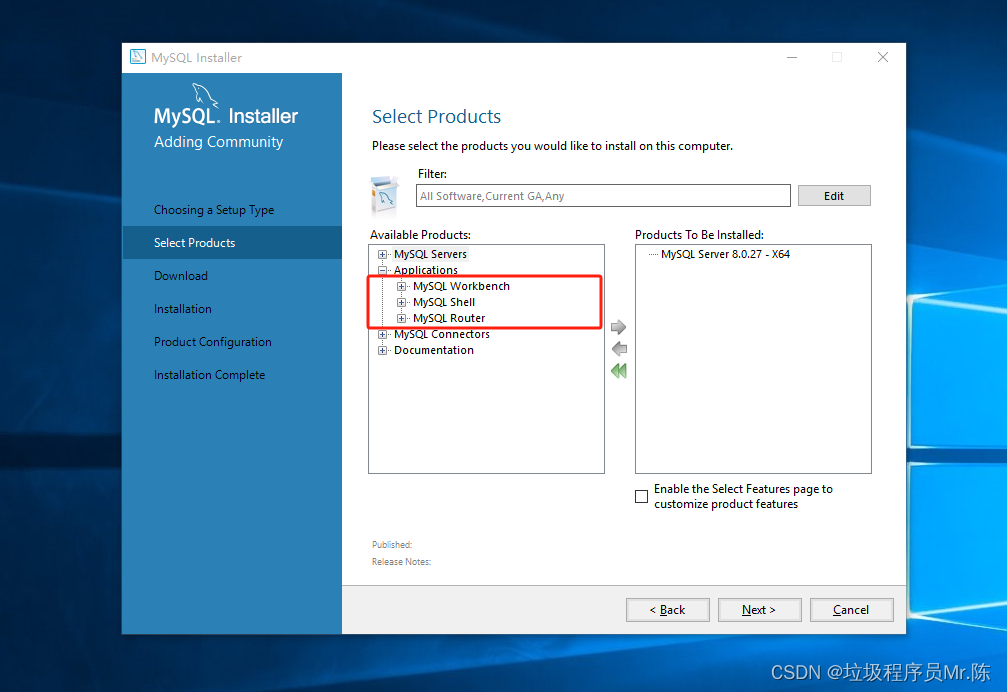Expand the MySQL Servers tree node
The height and width of the screenshot is (692, 1007).
[x=382, y=254]
